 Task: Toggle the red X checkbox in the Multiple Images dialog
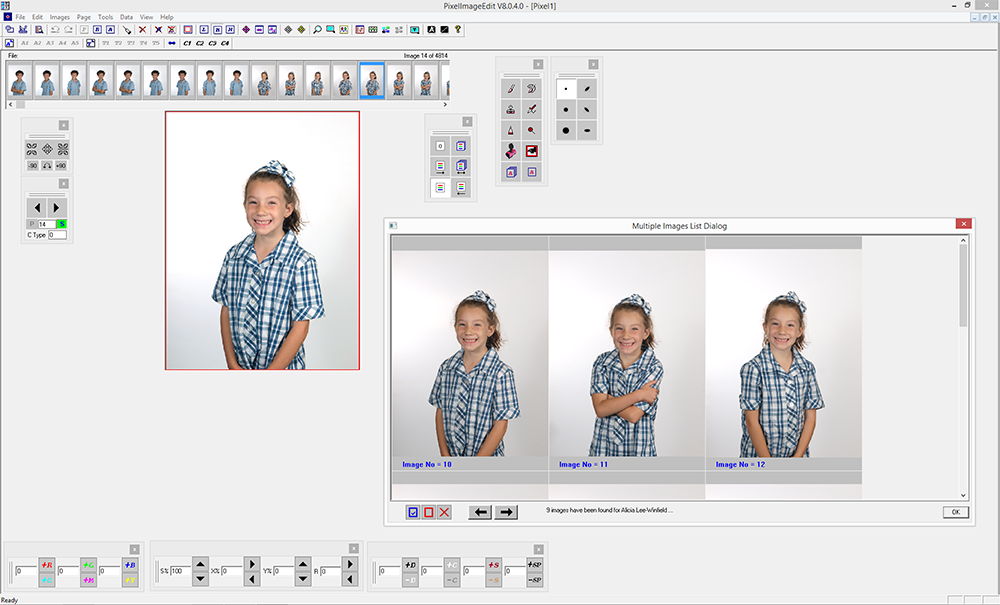click(x=442, y=511)
